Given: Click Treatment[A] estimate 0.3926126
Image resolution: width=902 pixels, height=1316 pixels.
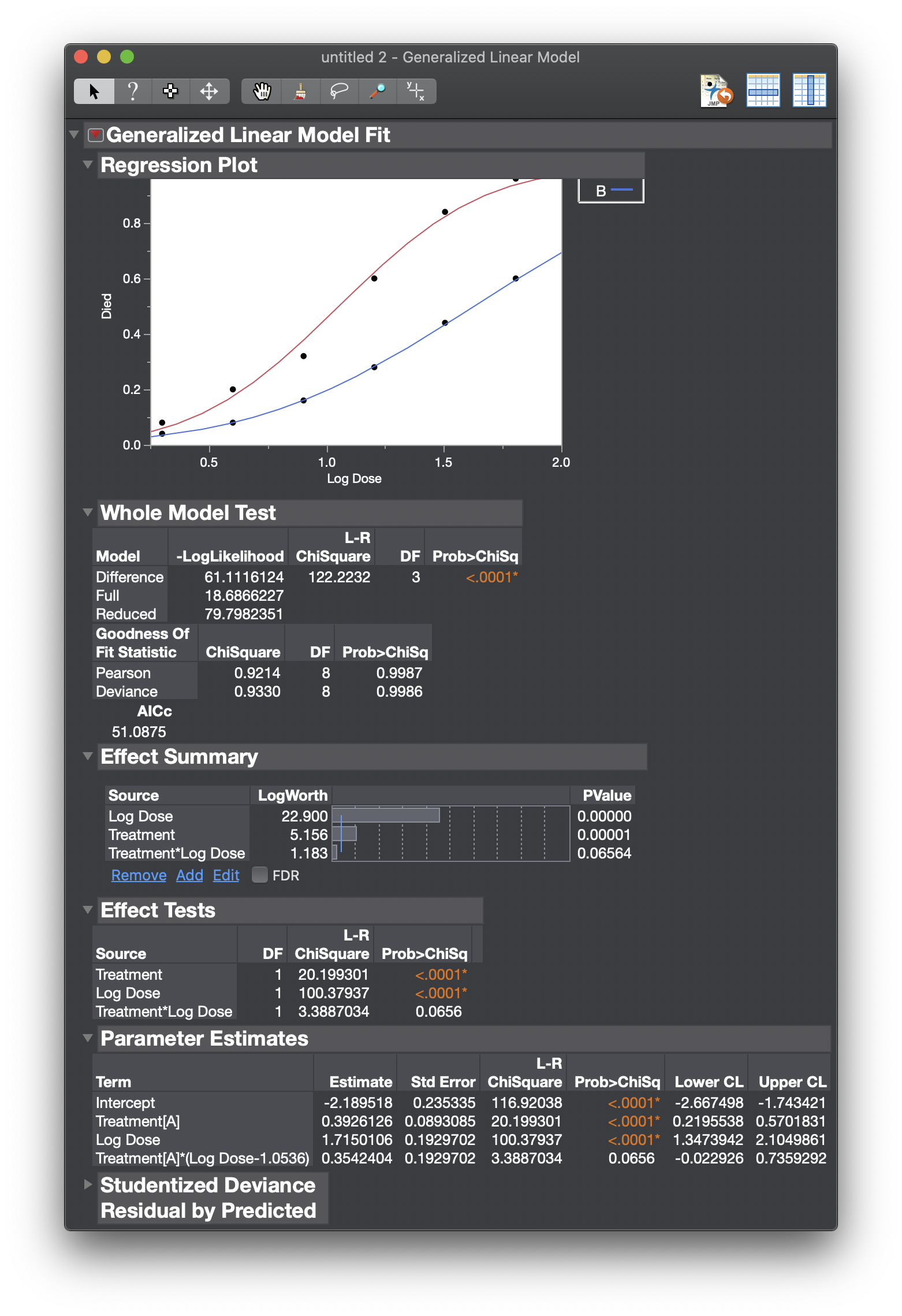Looking at the screenshot, I should 356,1121.
